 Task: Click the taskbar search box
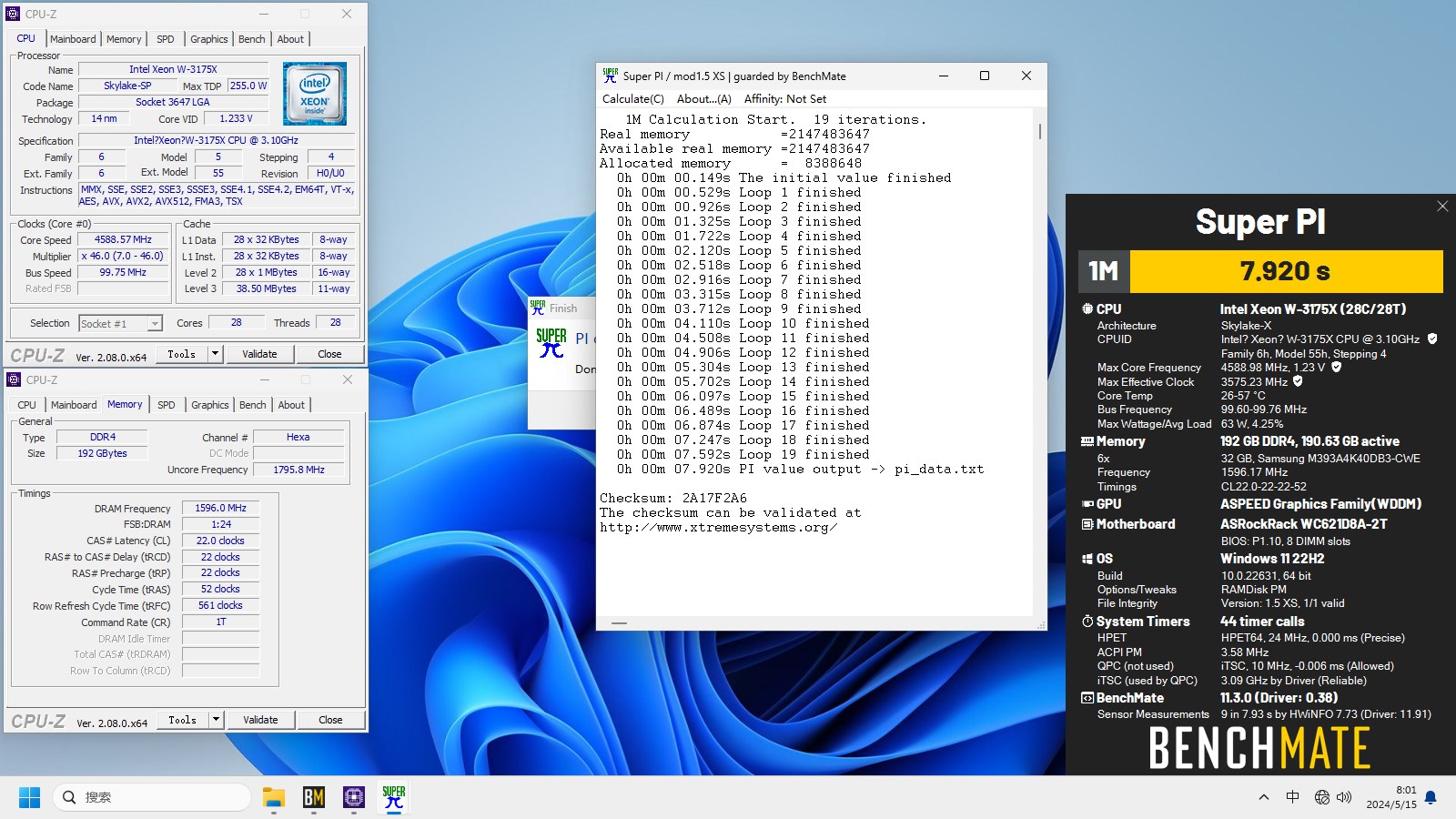point(152,797)
